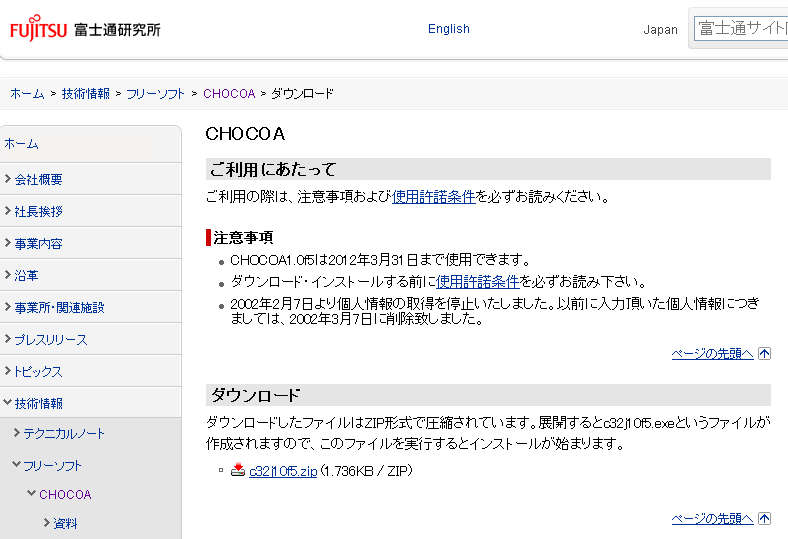Click the 富士通サイト search input field
The image size is (788, 539).
(x=740, y=29)
